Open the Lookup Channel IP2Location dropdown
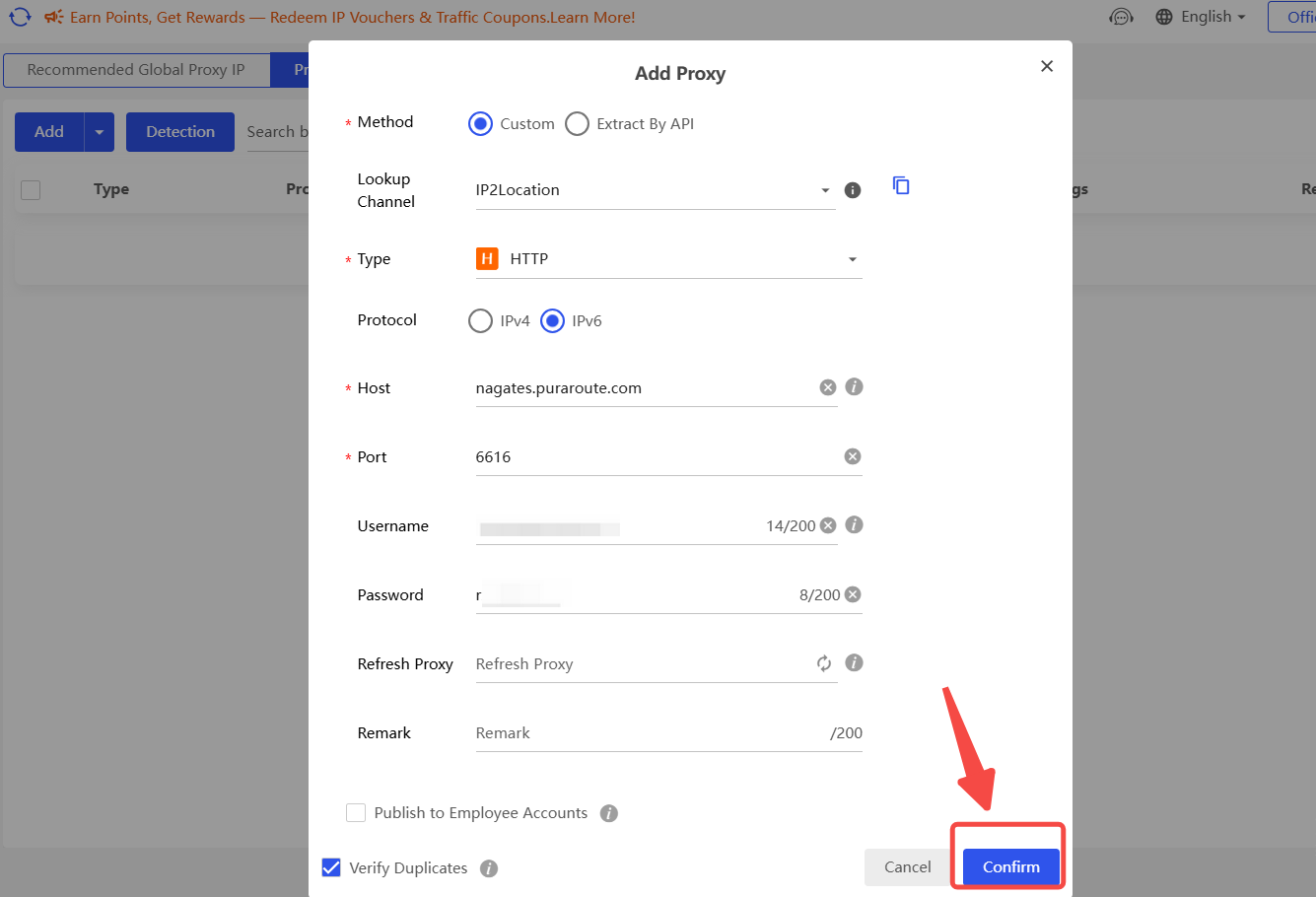 click(x=655, y=190)
